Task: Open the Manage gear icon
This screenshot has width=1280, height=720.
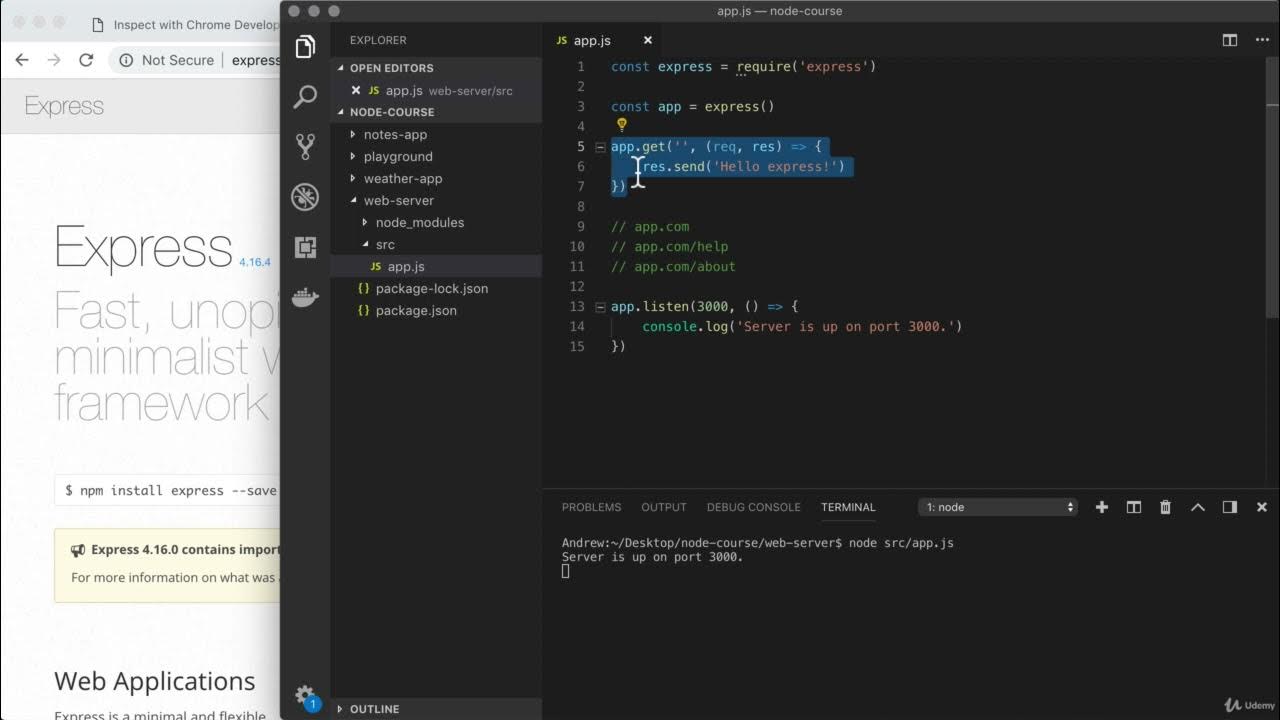Action: pyautogui.click(x=305, y=695)
